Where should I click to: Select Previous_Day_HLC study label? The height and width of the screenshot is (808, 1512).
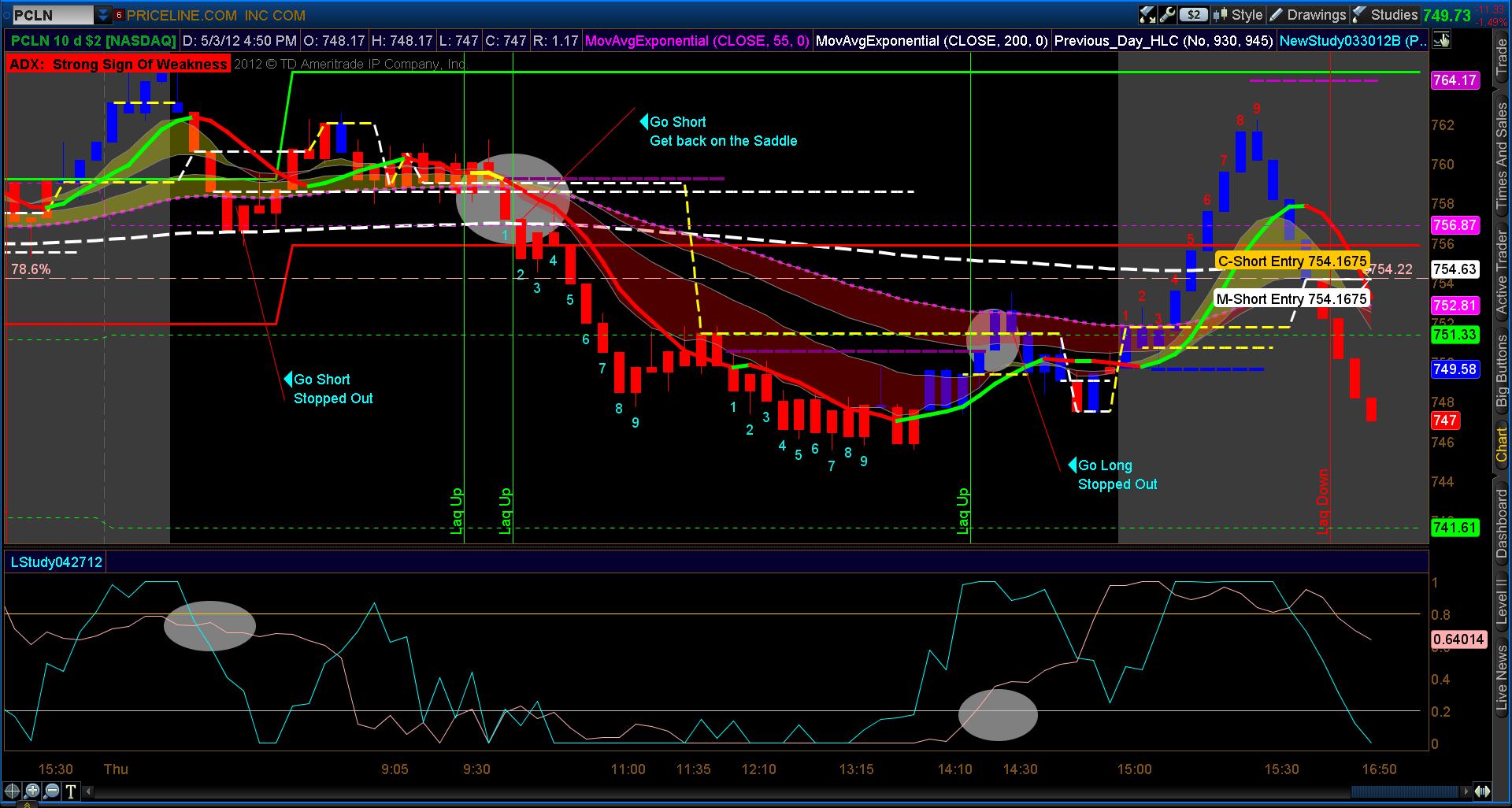click(x=1163, y=40)
